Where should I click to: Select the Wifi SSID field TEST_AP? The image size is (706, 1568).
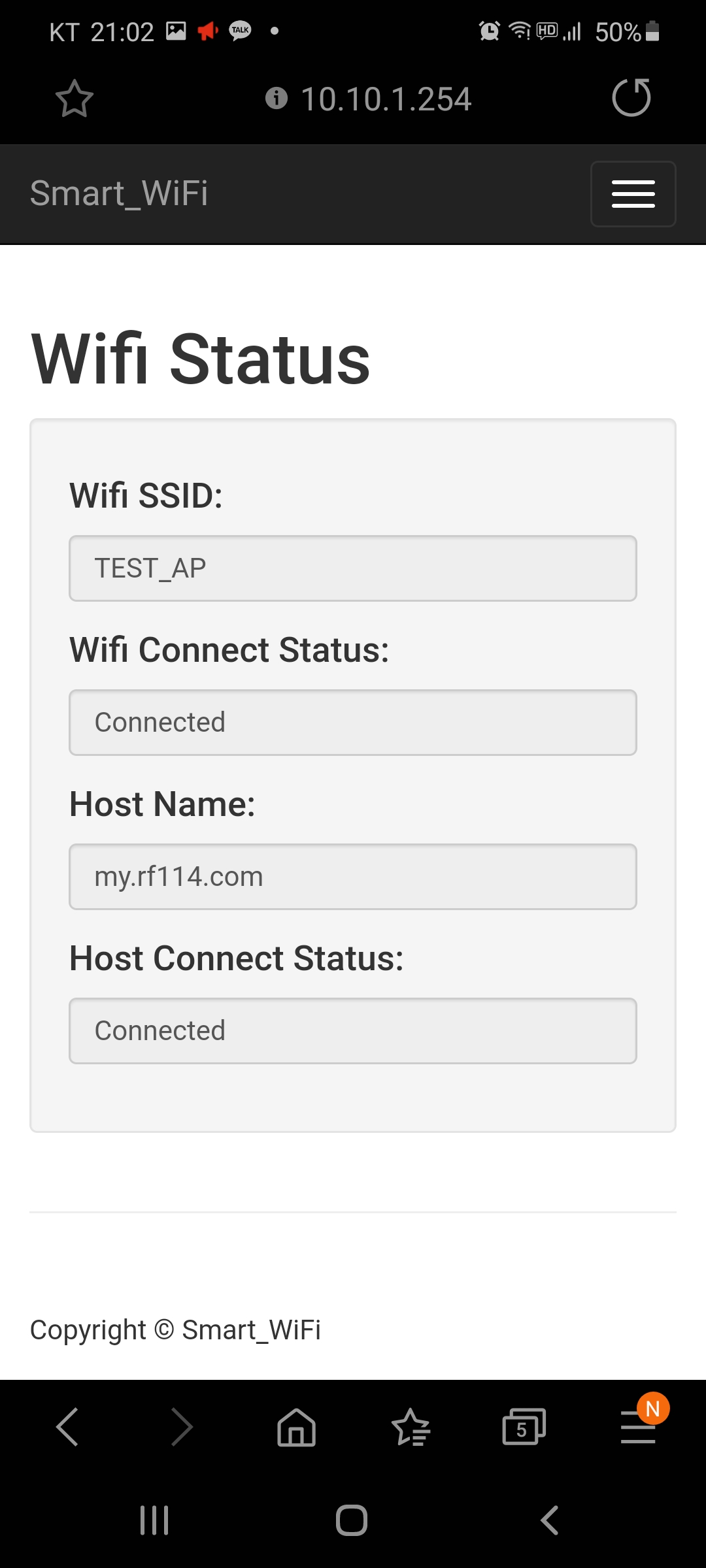pyautogui.click(x=353, y=568)
